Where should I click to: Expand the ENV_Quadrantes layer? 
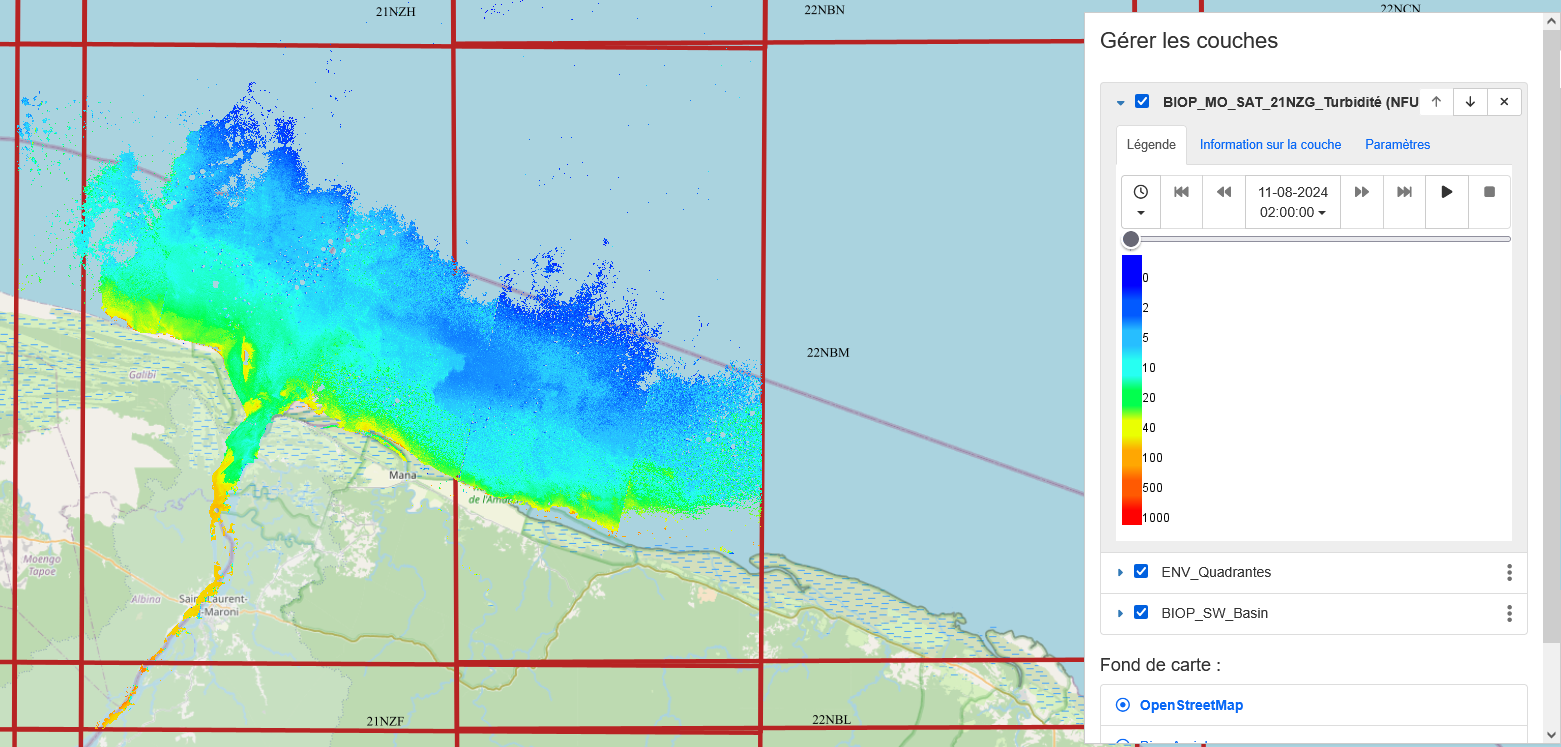pos(1120,573)
